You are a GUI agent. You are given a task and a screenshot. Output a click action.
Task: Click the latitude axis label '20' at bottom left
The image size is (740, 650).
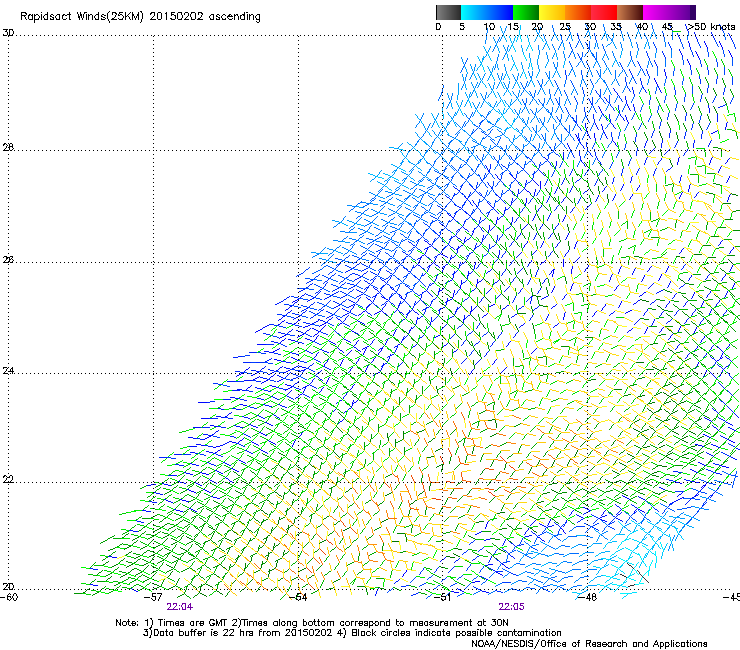(x=8, y=587)
